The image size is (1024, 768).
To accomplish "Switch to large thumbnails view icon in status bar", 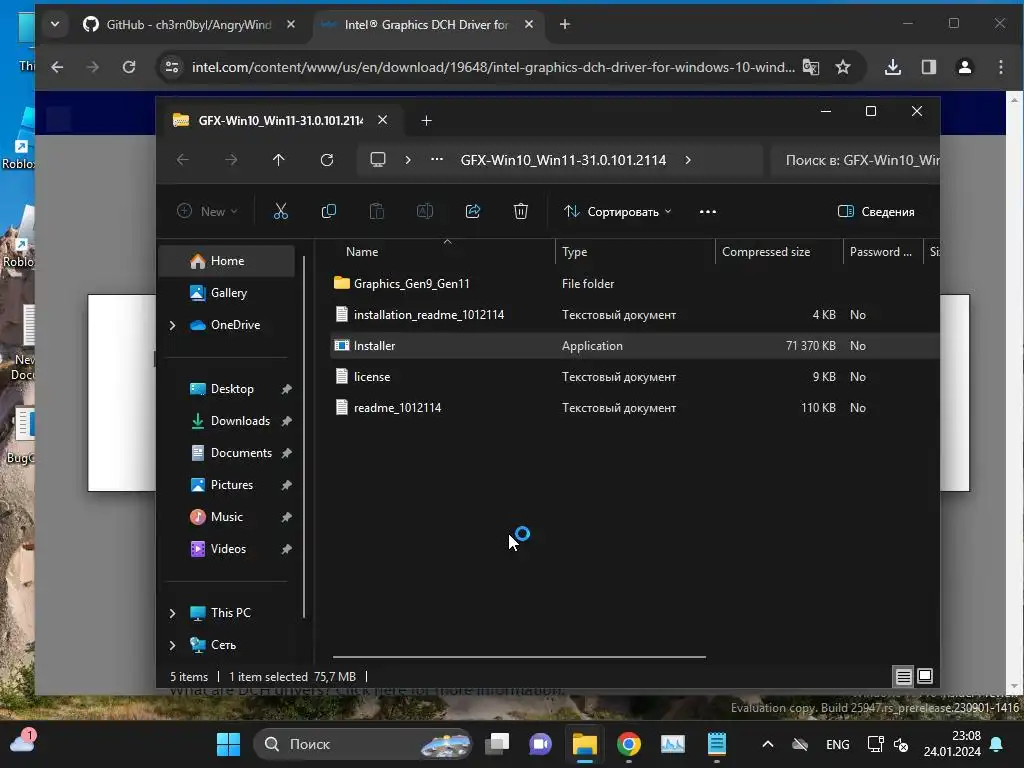I will coord(925,677).
